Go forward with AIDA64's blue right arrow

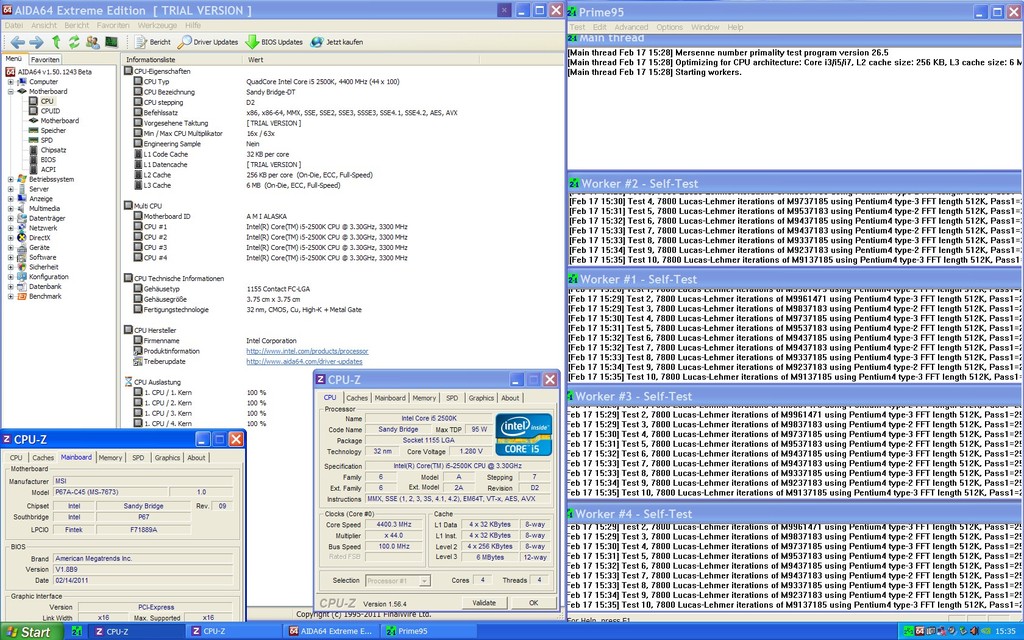pyautogui.click(x=37, y=42)
